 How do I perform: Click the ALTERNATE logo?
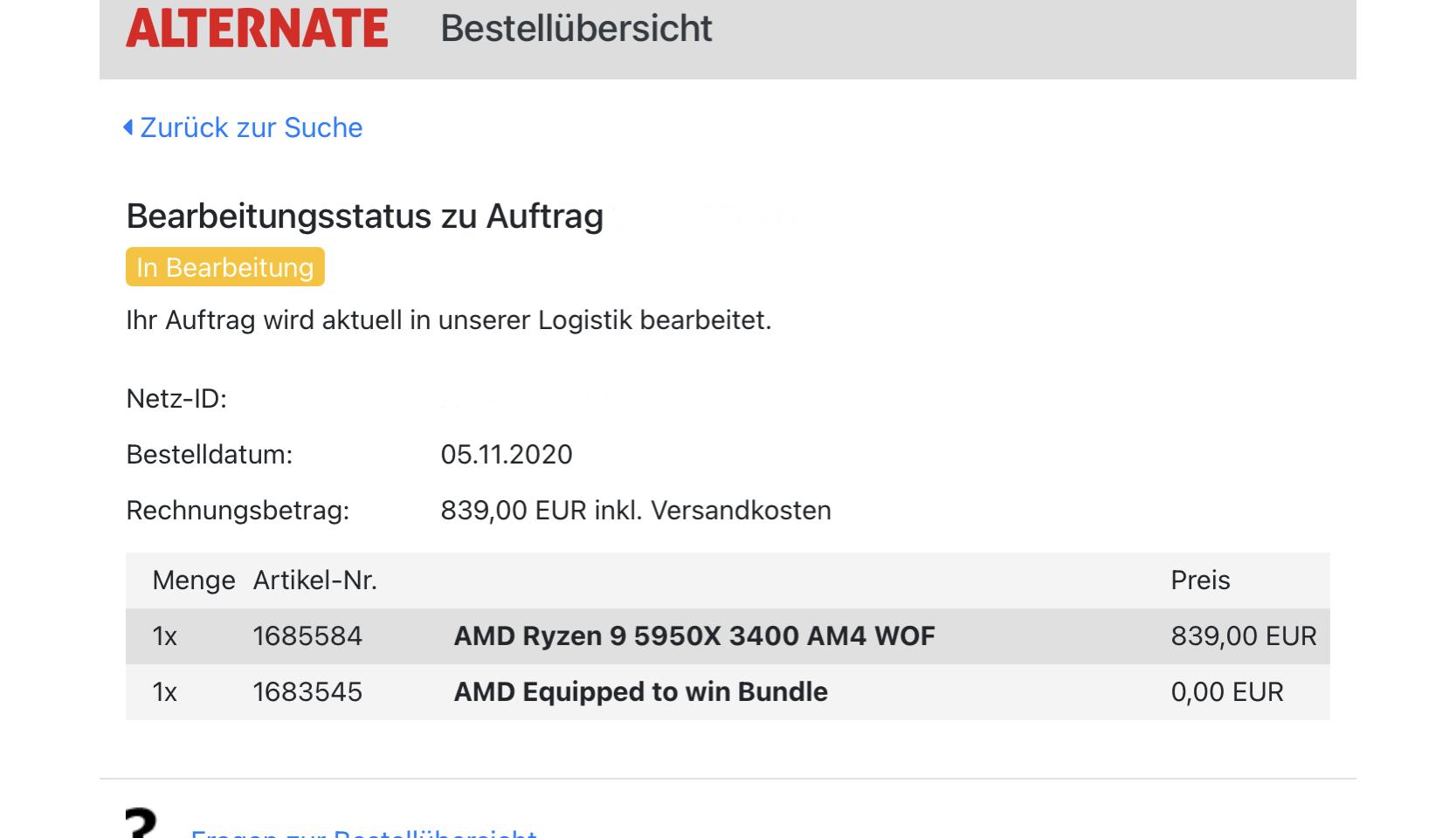(257, 28)
